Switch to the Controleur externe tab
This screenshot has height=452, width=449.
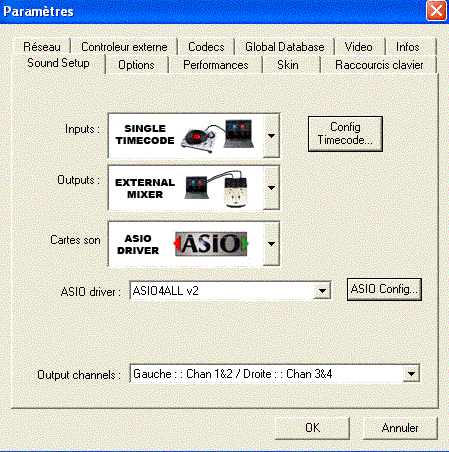pos(124,47)
